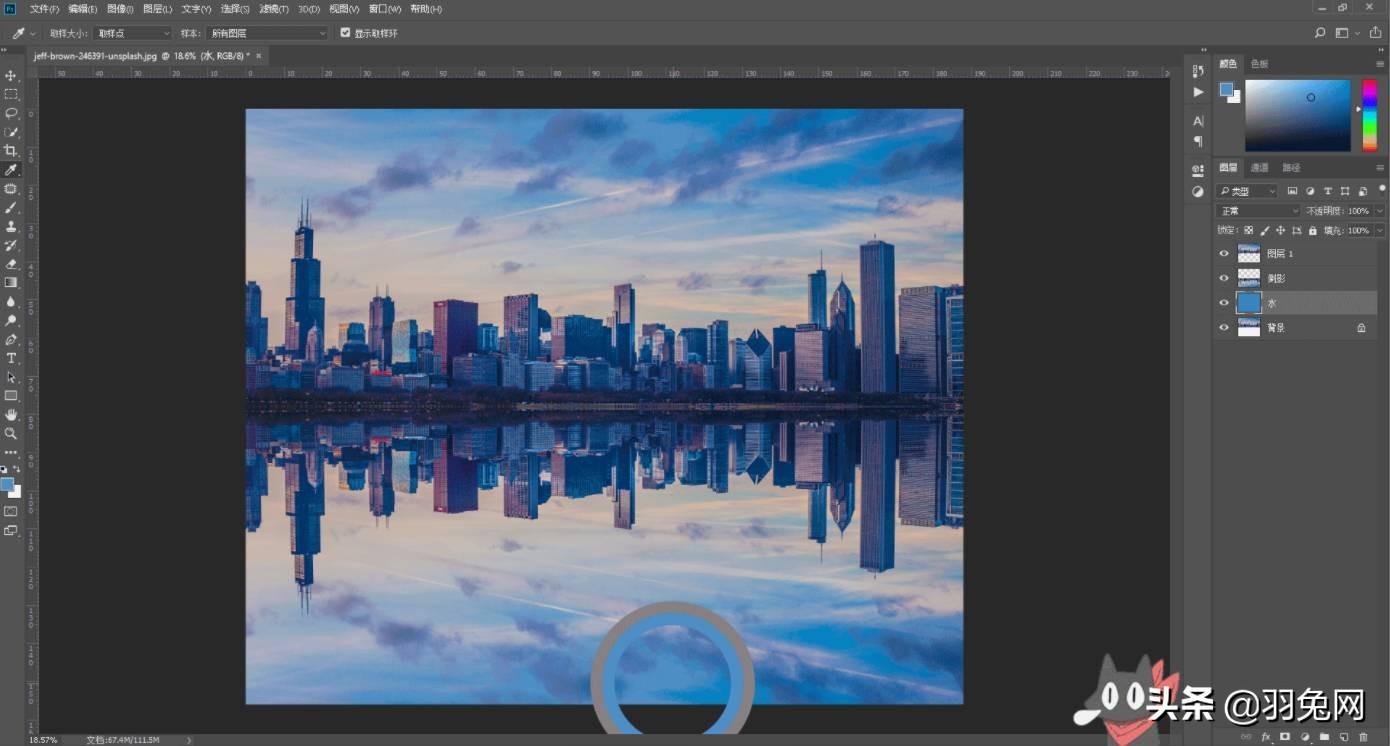
Task: Hide the 背景 layer
Action: coord(1224,328)
